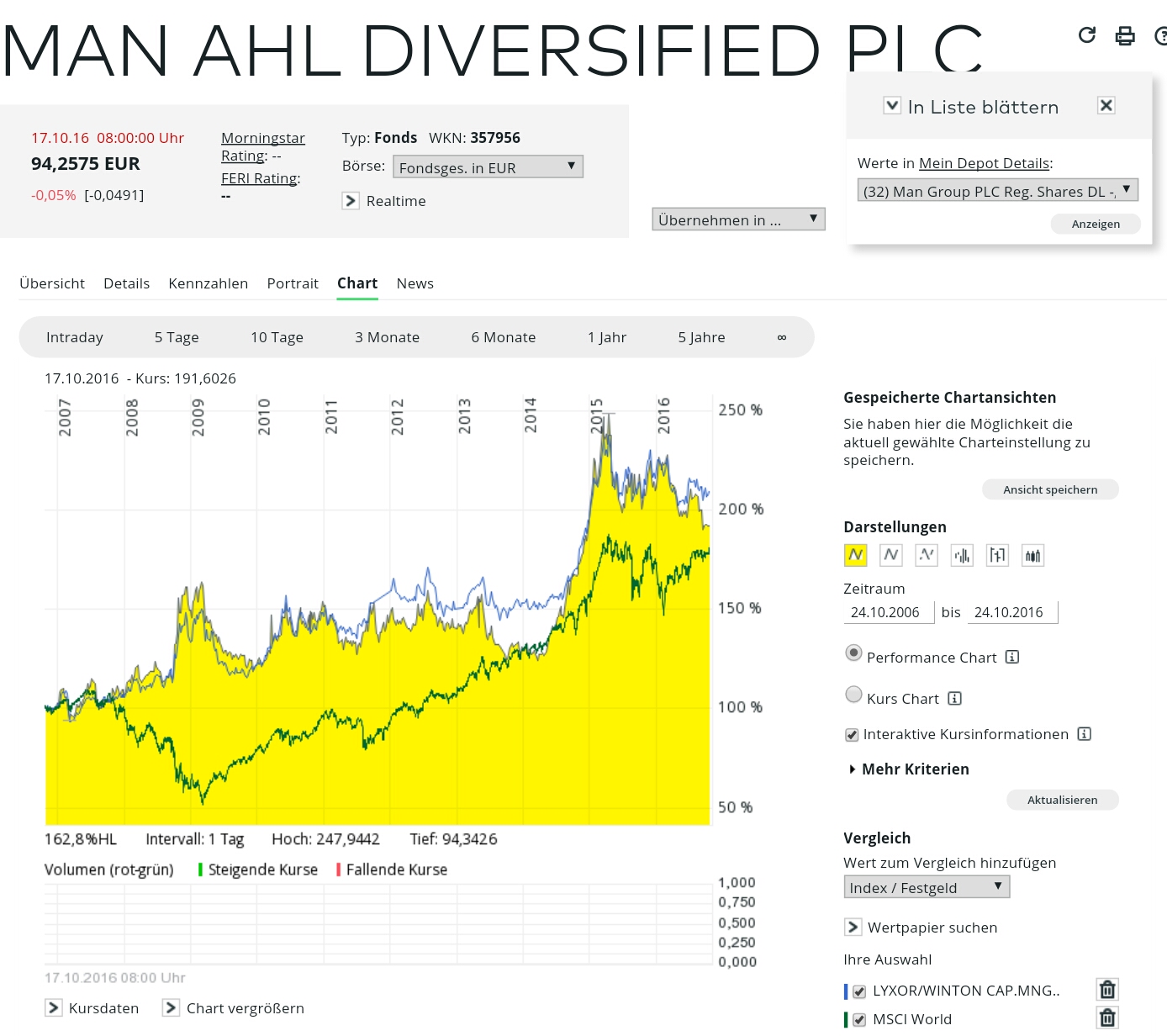Click the refresh page icon
This screenshot has height=1036, width=1167.
coord(1087,34)
